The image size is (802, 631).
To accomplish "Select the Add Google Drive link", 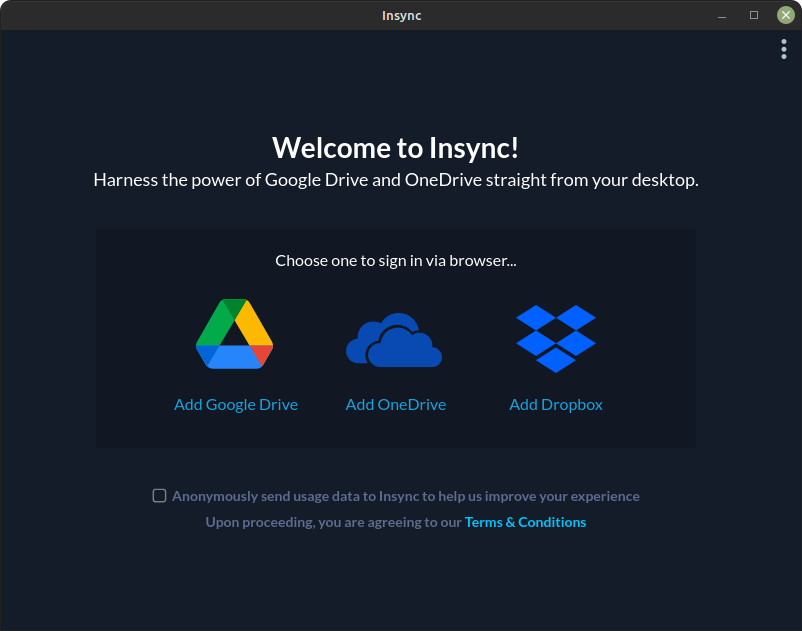I will click(x=236, y=405).
